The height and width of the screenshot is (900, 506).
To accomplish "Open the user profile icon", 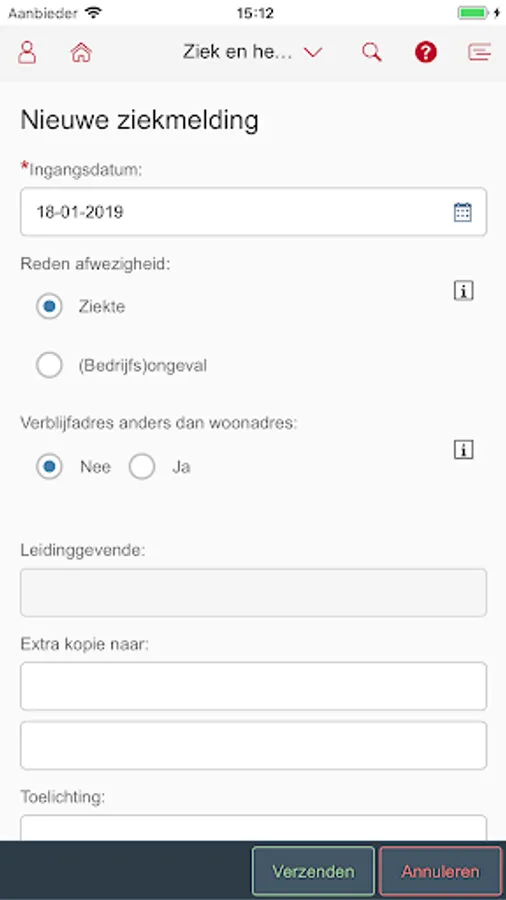I will coord(26,52).
